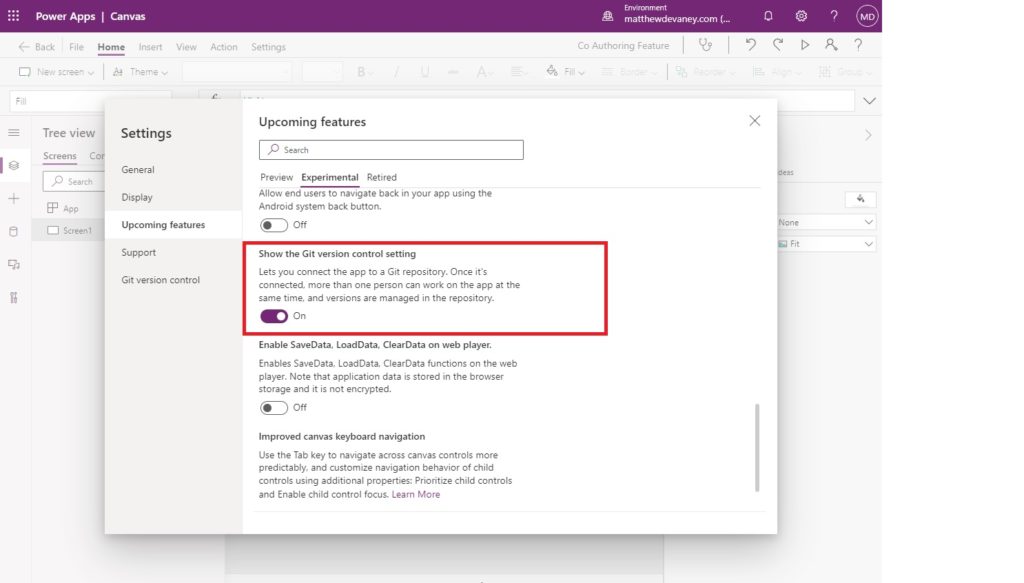1024x583 pixels.
Task: Run the App checker stethoscope icon
Action: click(706, 45)
